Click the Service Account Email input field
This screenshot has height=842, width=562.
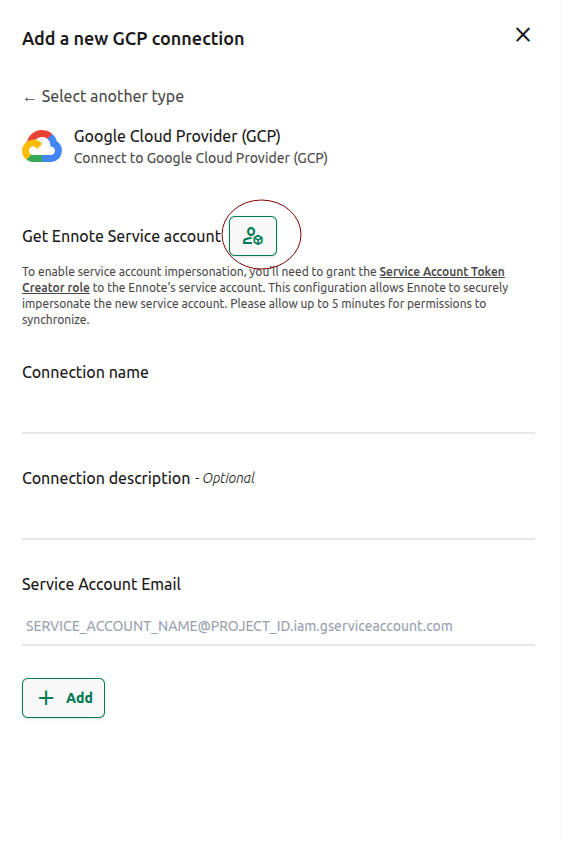point(278,626)
